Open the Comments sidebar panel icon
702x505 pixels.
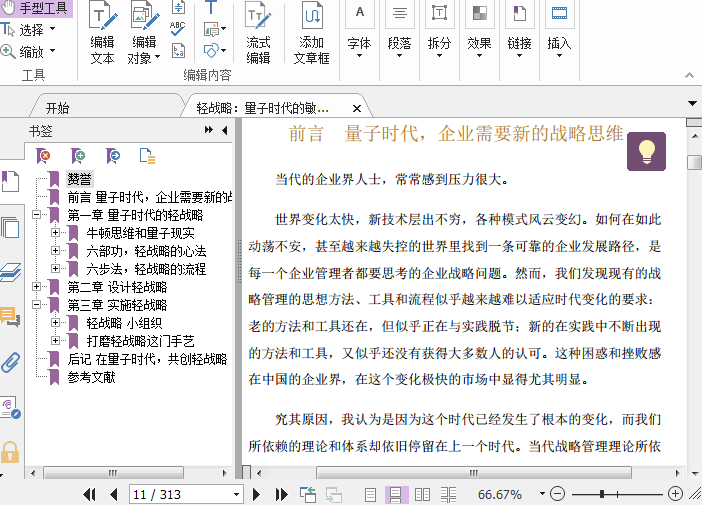[10, 317]
